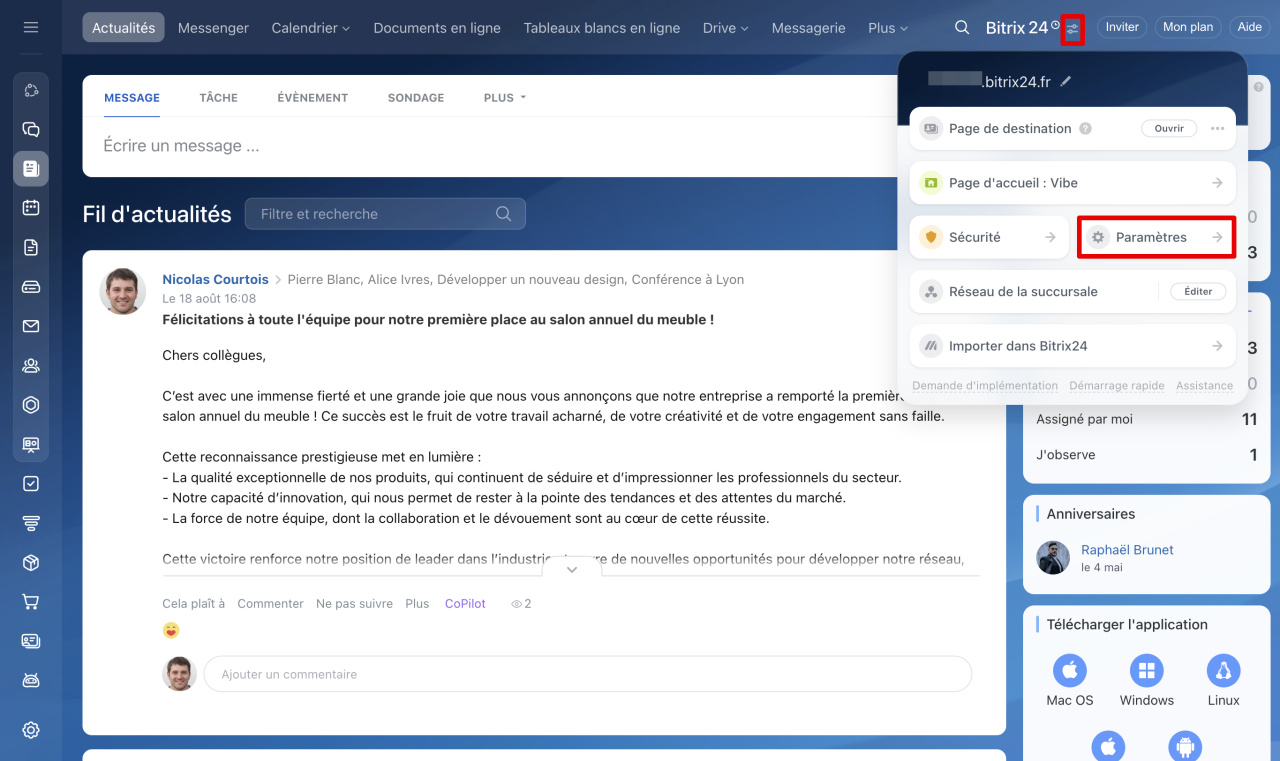The image size is (1280, 761).
Task: Click the Windows app download icon
Action: pos(1146,670)
